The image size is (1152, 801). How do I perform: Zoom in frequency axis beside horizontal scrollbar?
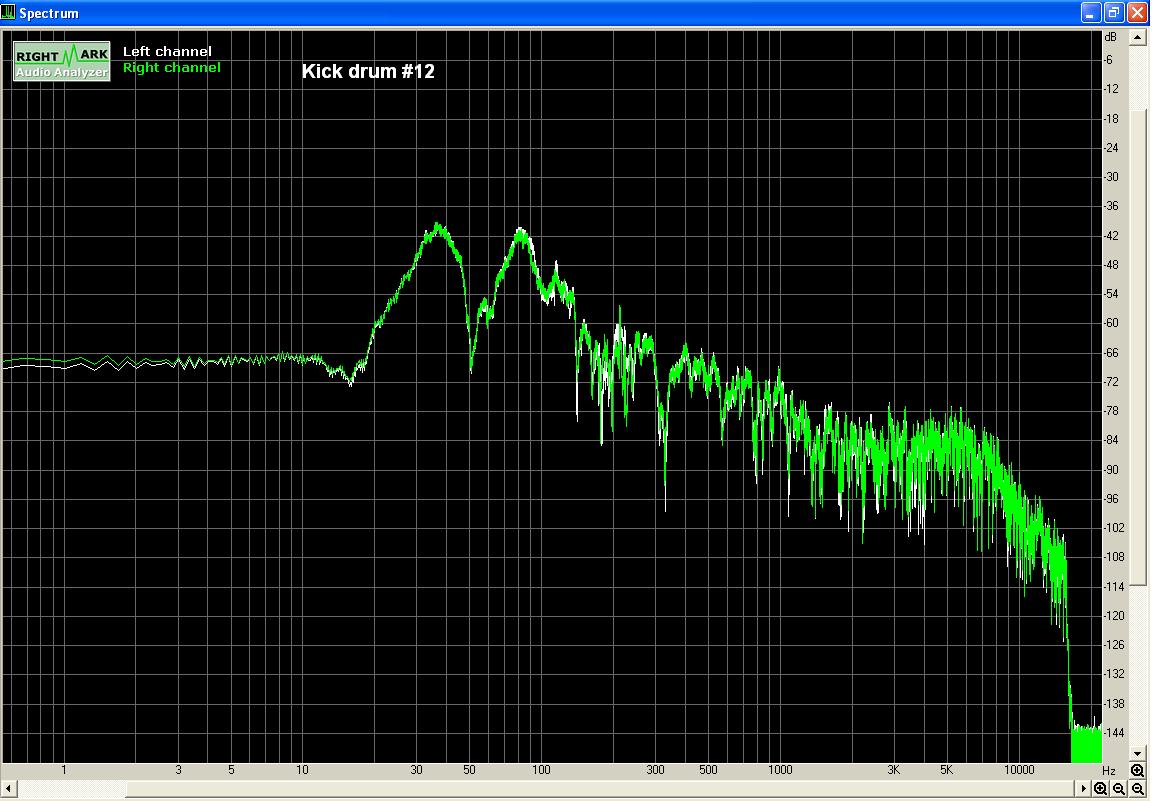[x=1101, y=789]
